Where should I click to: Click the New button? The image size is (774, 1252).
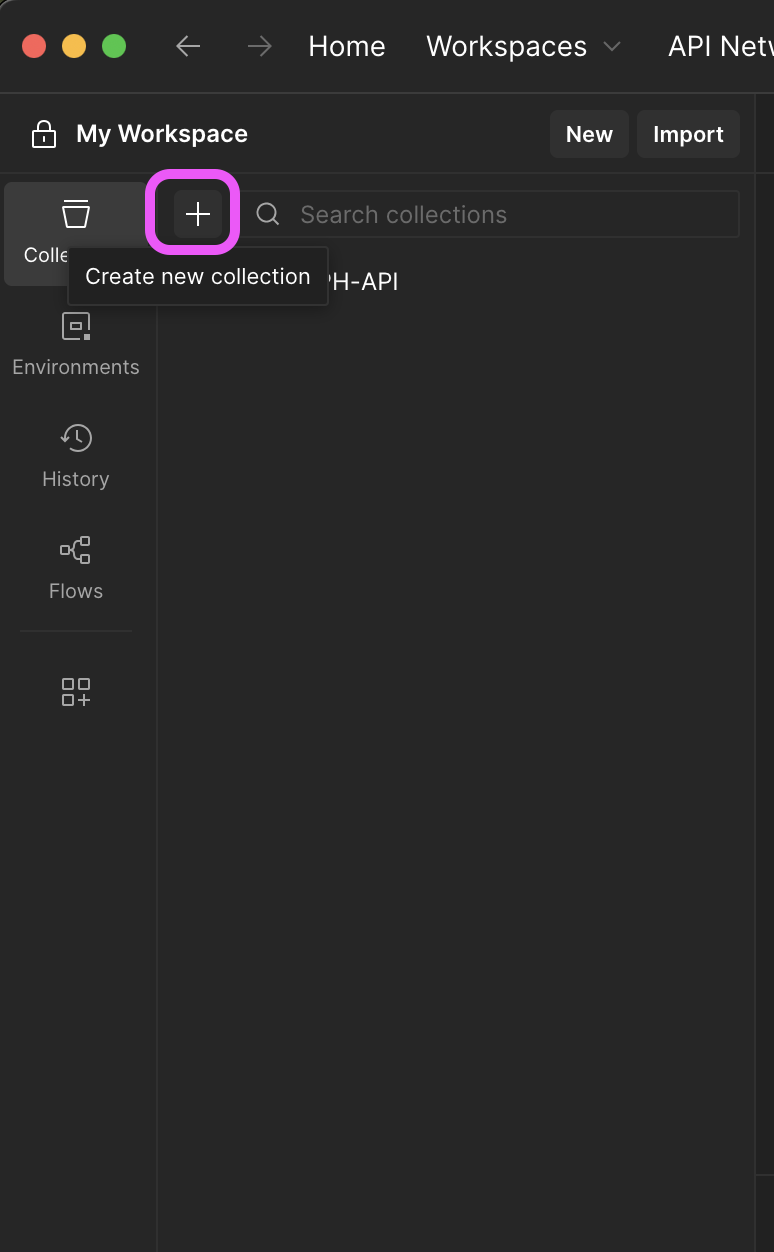click(589, 133)
